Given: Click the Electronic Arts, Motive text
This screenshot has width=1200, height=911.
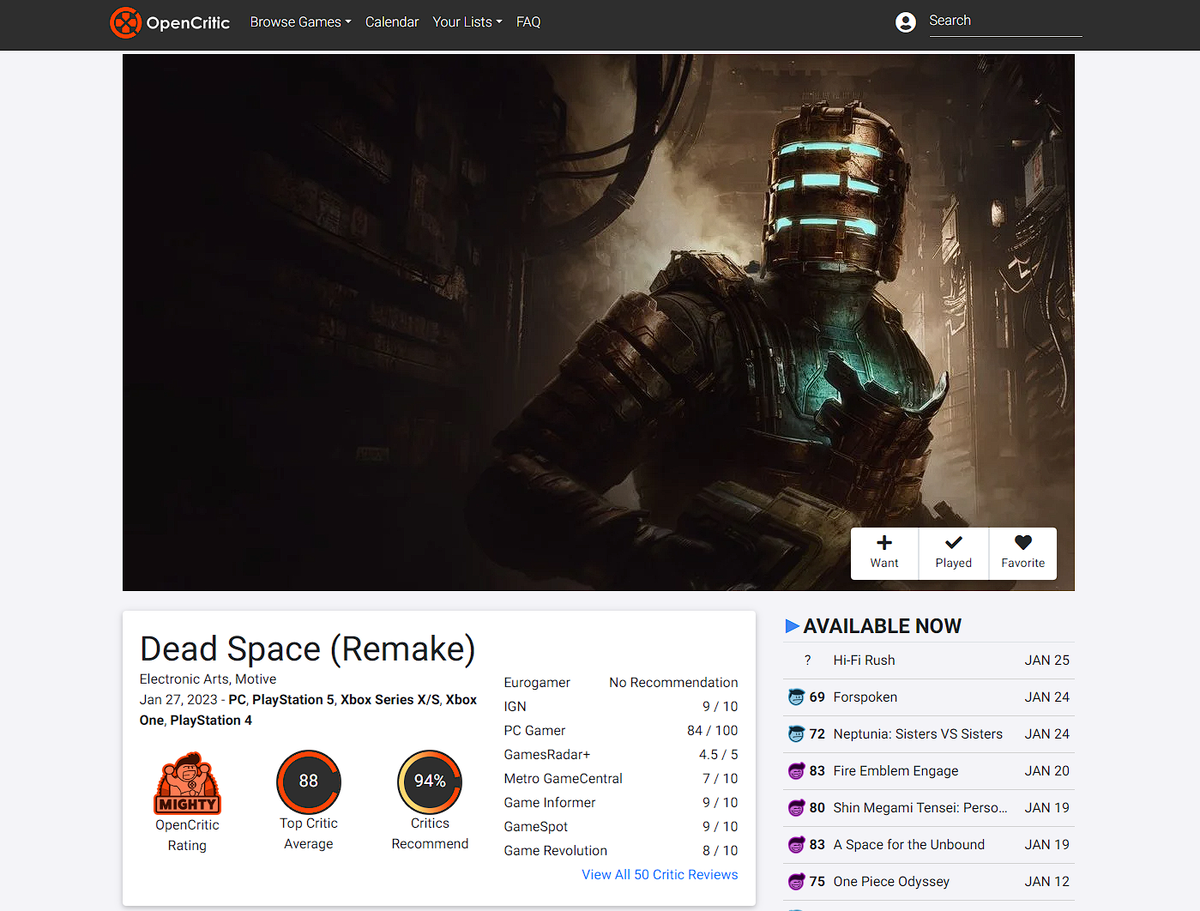Looking at the screenshot, I should pyautogui.click(x=208, y=679).
